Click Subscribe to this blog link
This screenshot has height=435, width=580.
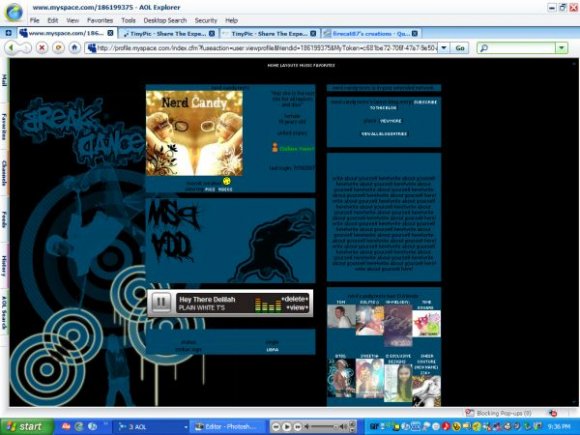pos(404,105)
